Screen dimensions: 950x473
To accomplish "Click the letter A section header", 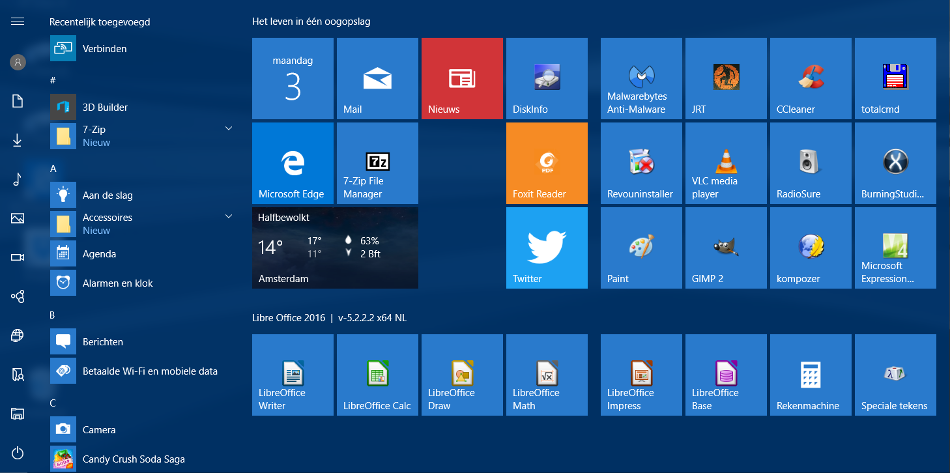I will (53, 168).
